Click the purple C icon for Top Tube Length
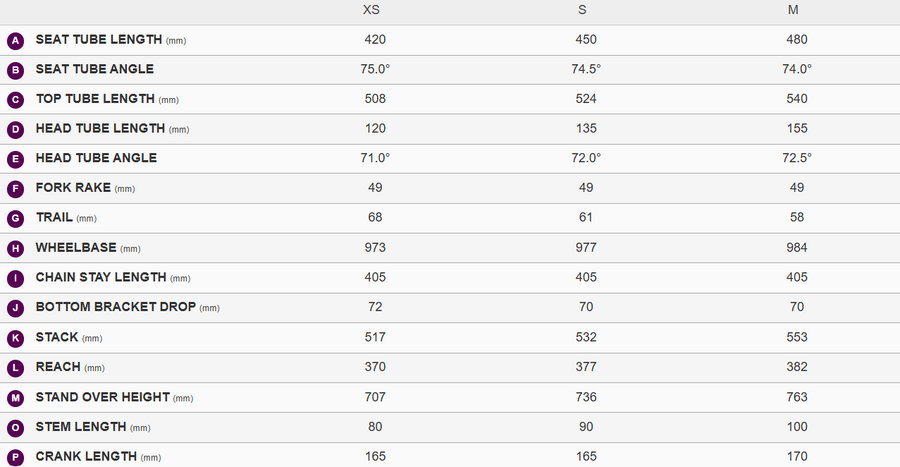The image size is (900, 467). (15, 100)
